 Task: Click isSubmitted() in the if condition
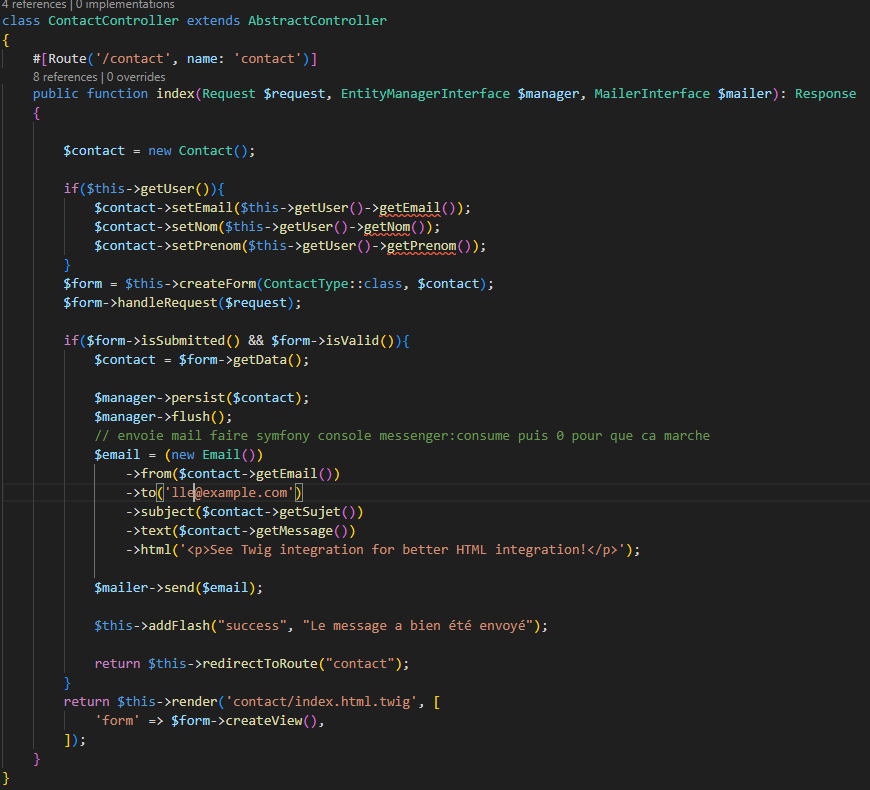pyautogui.click(x=190, y=341)
